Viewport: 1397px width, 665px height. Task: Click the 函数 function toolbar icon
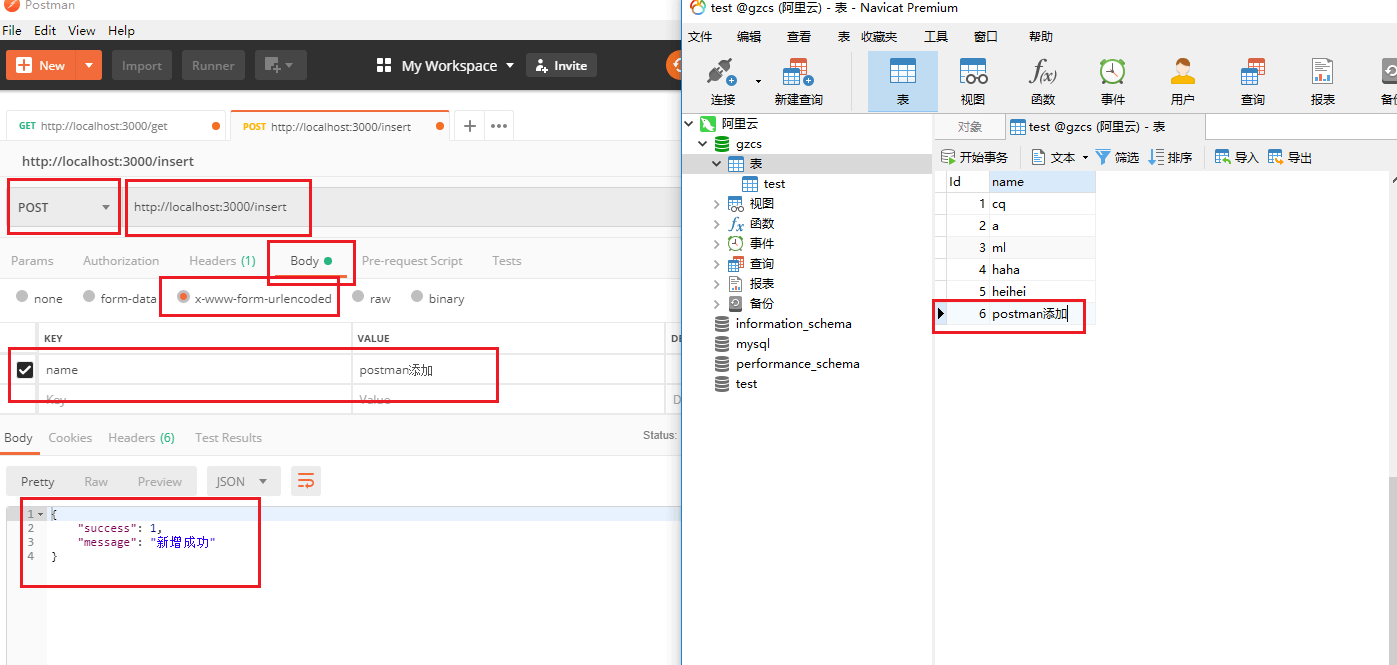1043,82
